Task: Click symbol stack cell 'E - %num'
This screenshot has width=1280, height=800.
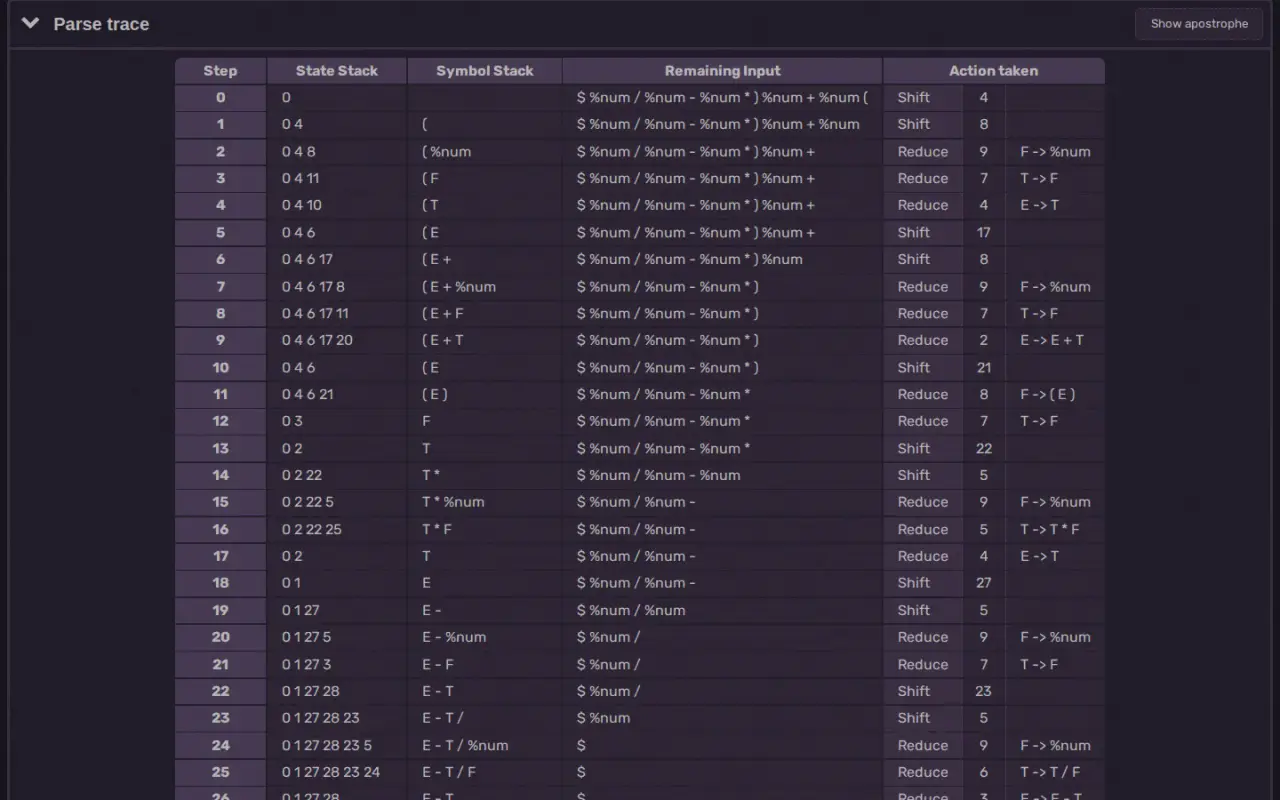Action: tap(485, 637)
